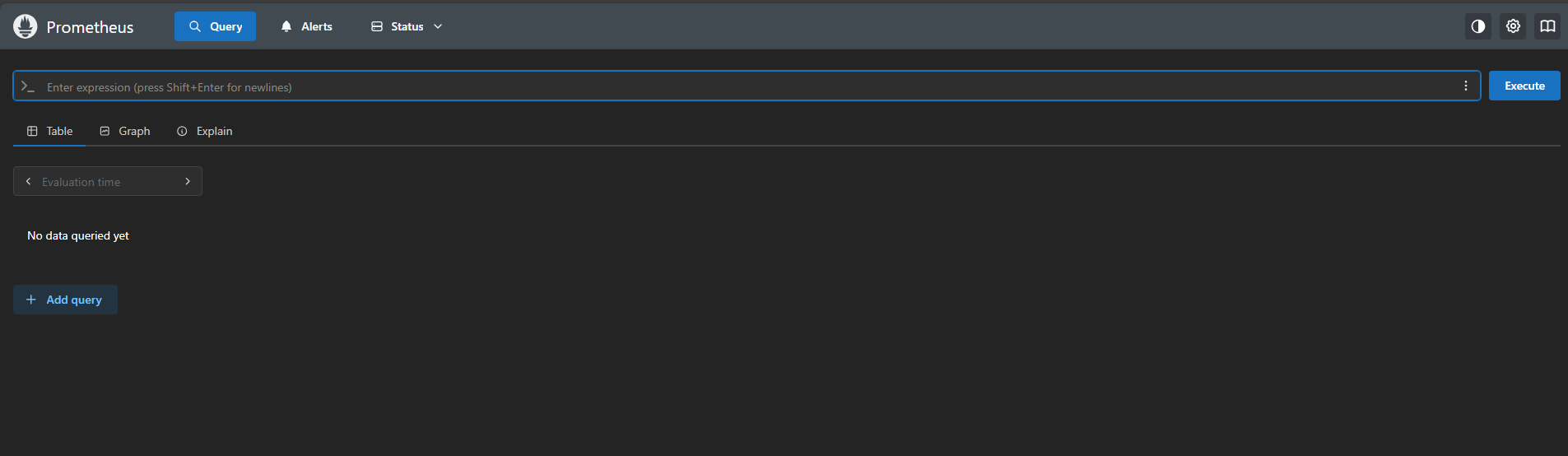The height and width of the screenshot is (456, 1568).
Task: Click the Prometheus title text
Action: (90, 27)
